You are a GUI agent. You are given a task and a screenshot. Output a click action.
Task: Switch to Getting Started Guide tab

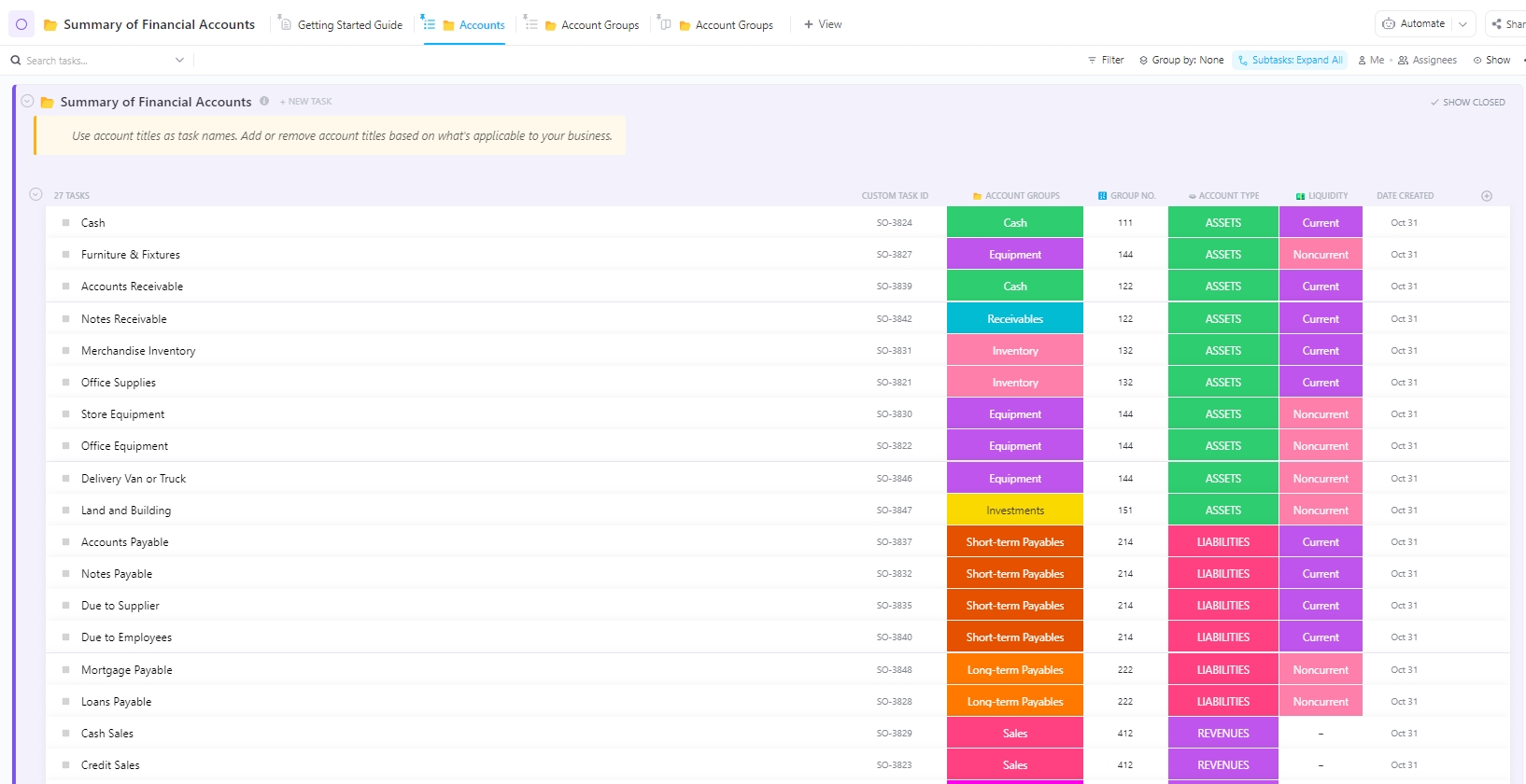click(x=341, y=24)
